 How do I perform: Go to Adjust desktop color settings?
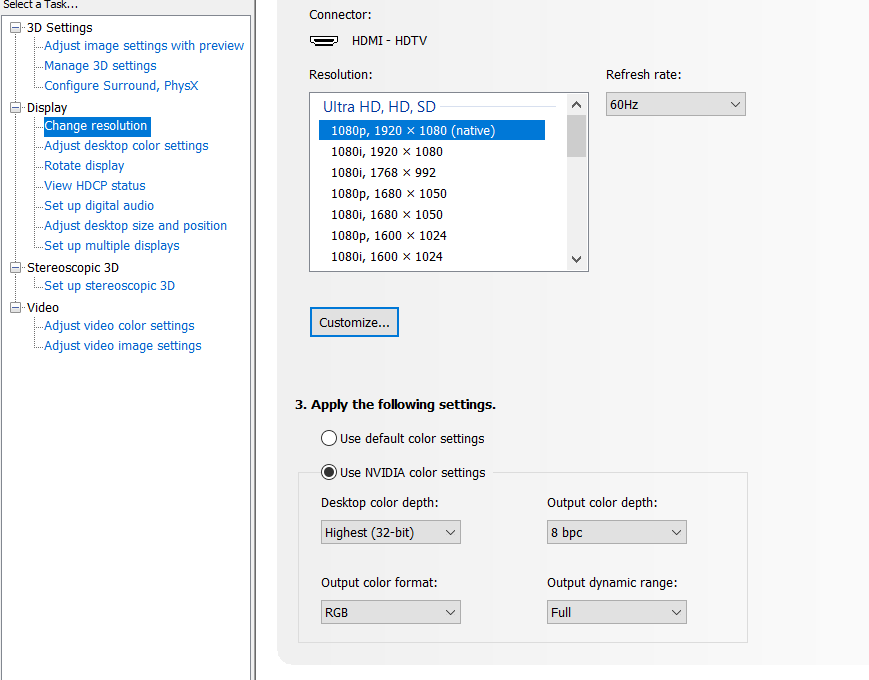(x=126, y=146)
